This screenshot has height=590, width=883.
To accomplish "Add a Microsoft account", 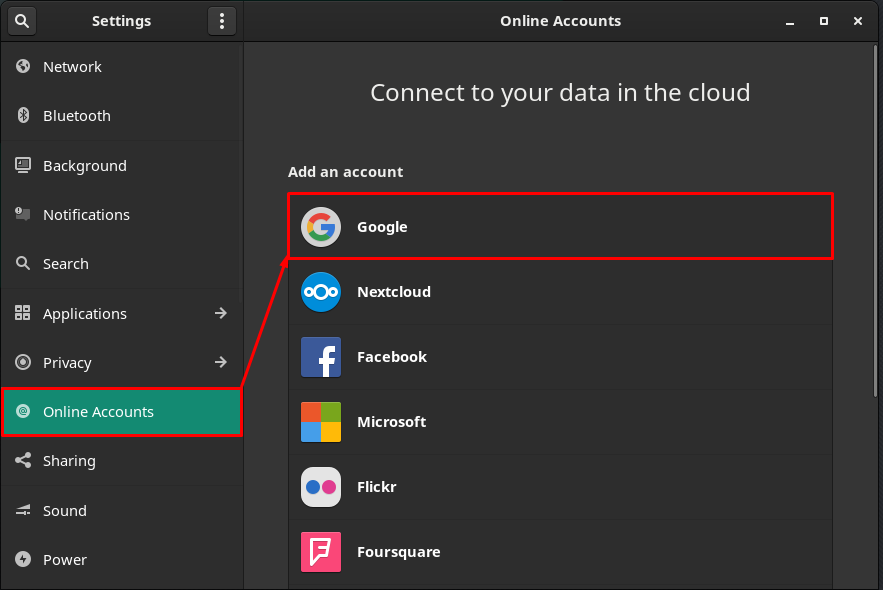I will [560, 422].
